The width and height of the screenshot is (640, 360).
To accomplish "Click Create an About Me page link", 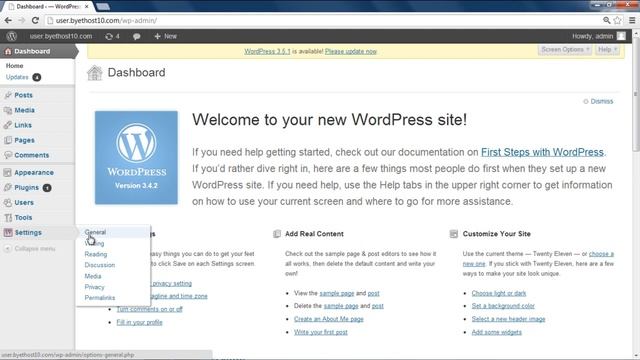I will (x=329, y=319).
